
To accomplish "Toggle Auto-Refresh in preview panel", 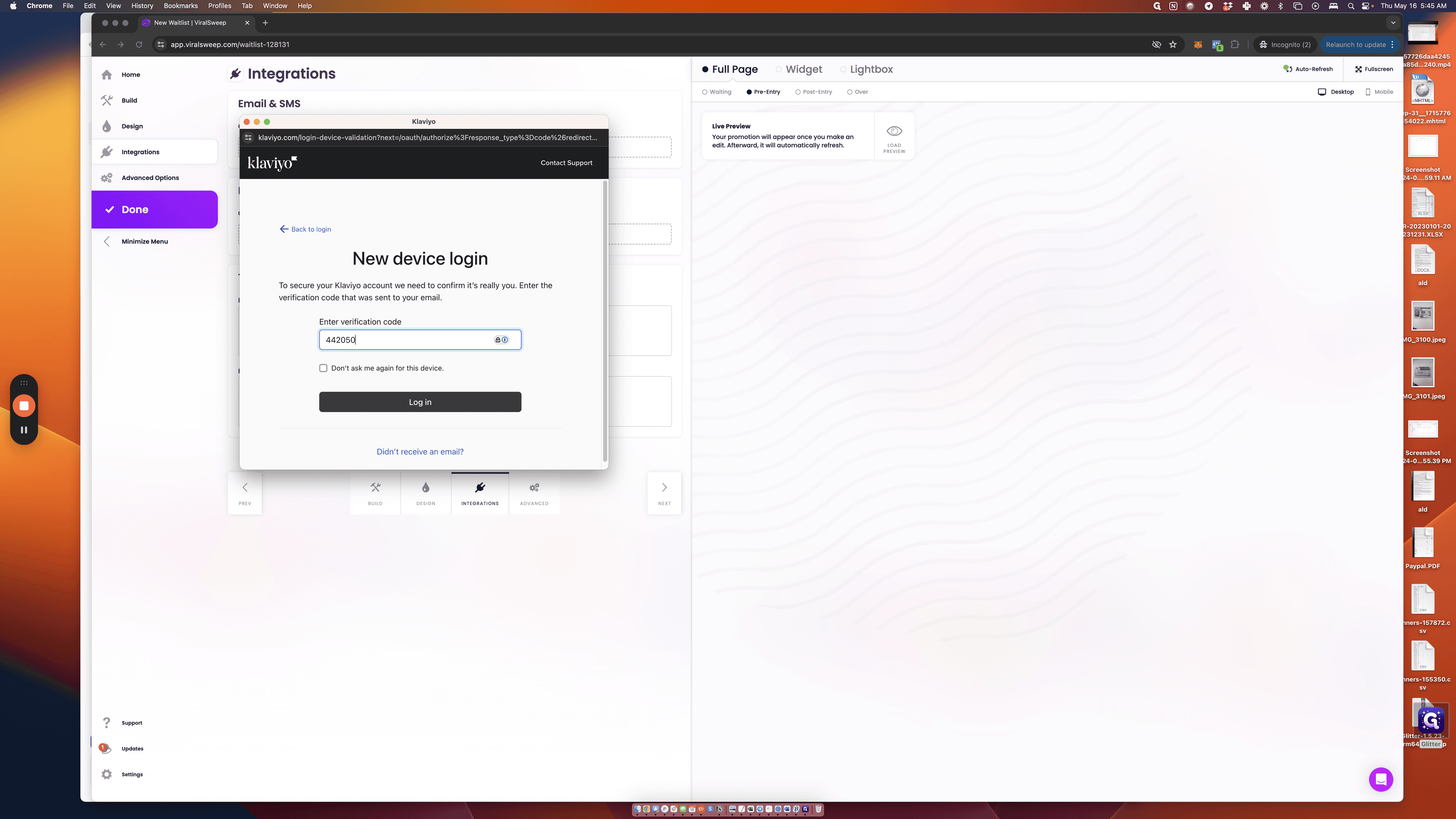I will pyautogui.click(x=1308, y=69).
